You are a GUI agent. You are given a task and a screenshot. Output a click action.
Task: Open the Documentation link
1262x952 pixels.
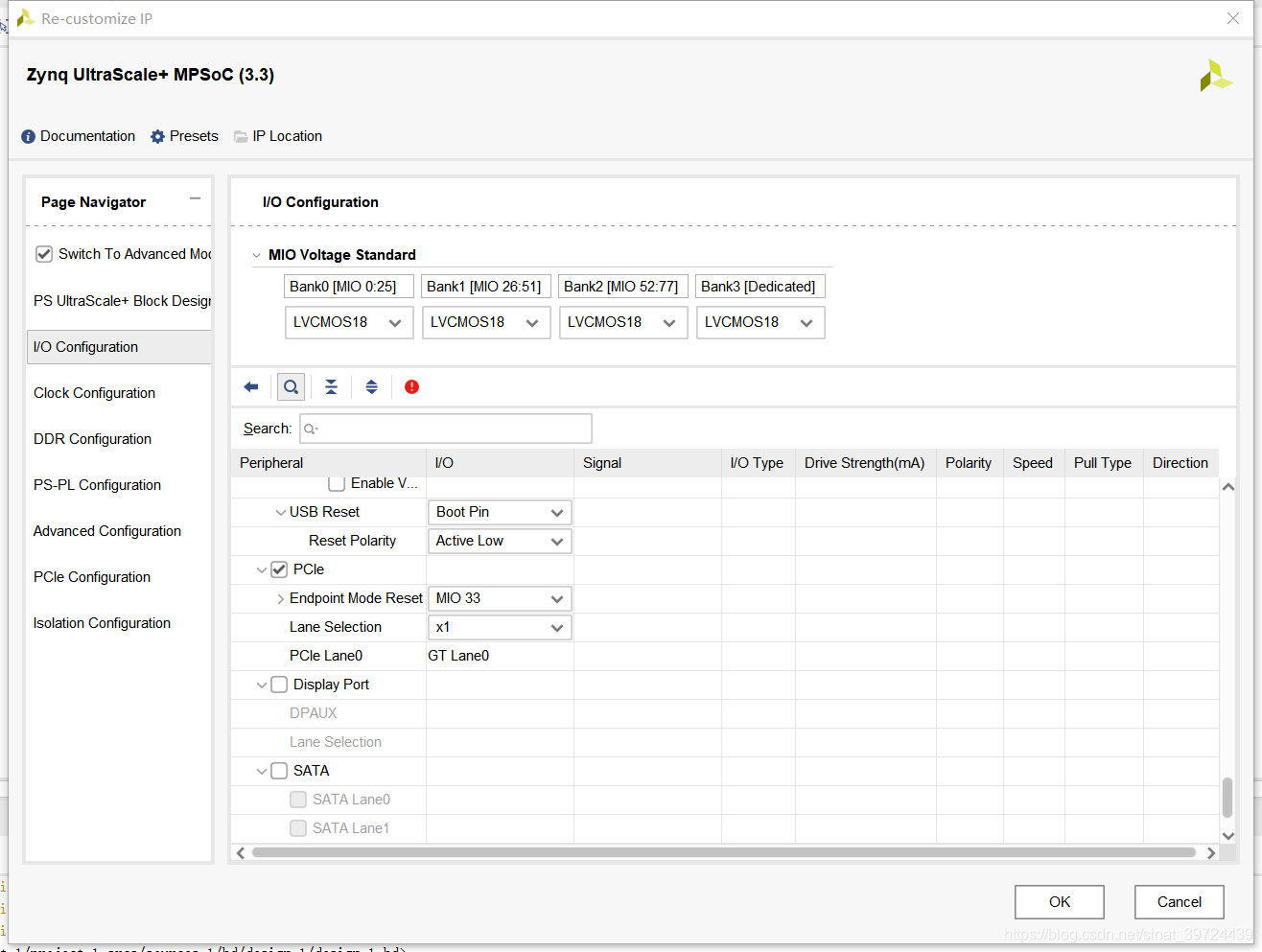(x=87, y=136)
